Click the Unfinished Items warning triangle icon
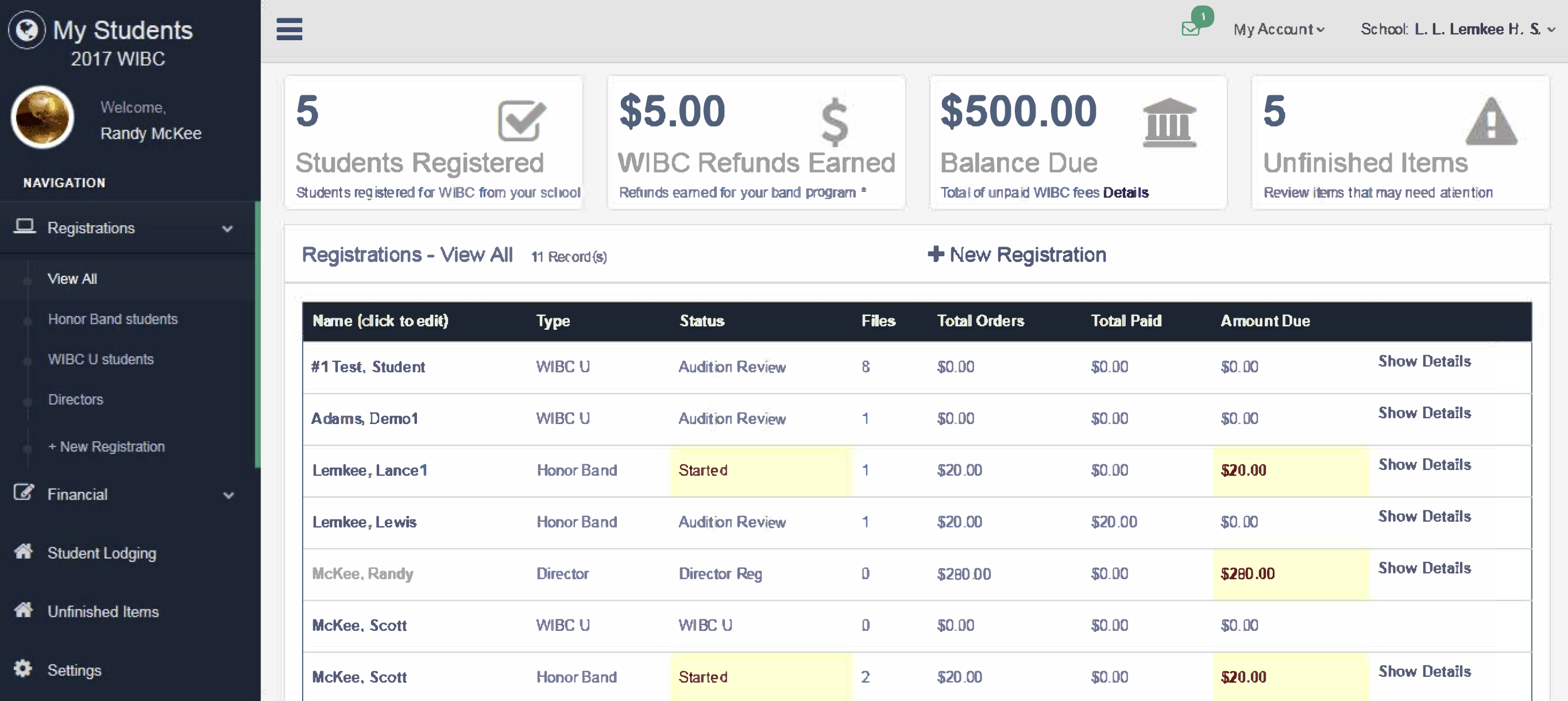This screenshot has width=1568, height=701. coord(1490,121)
